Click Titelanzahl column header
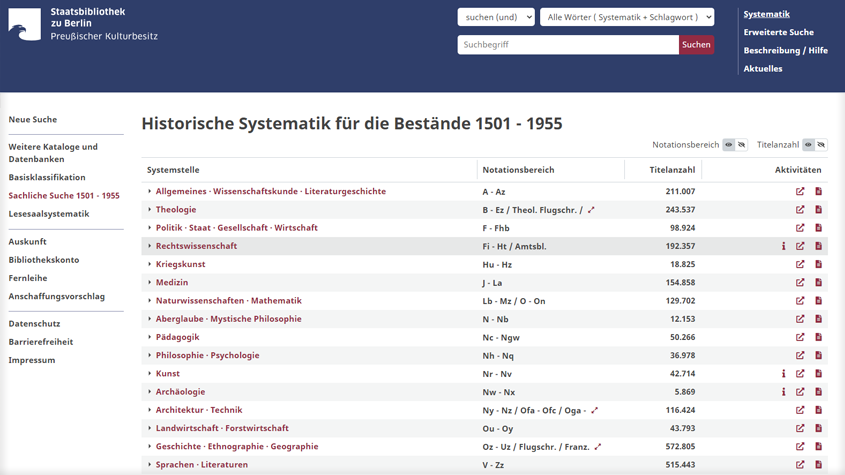The width and height of the screenshot is (845, 475). (672, 170)
